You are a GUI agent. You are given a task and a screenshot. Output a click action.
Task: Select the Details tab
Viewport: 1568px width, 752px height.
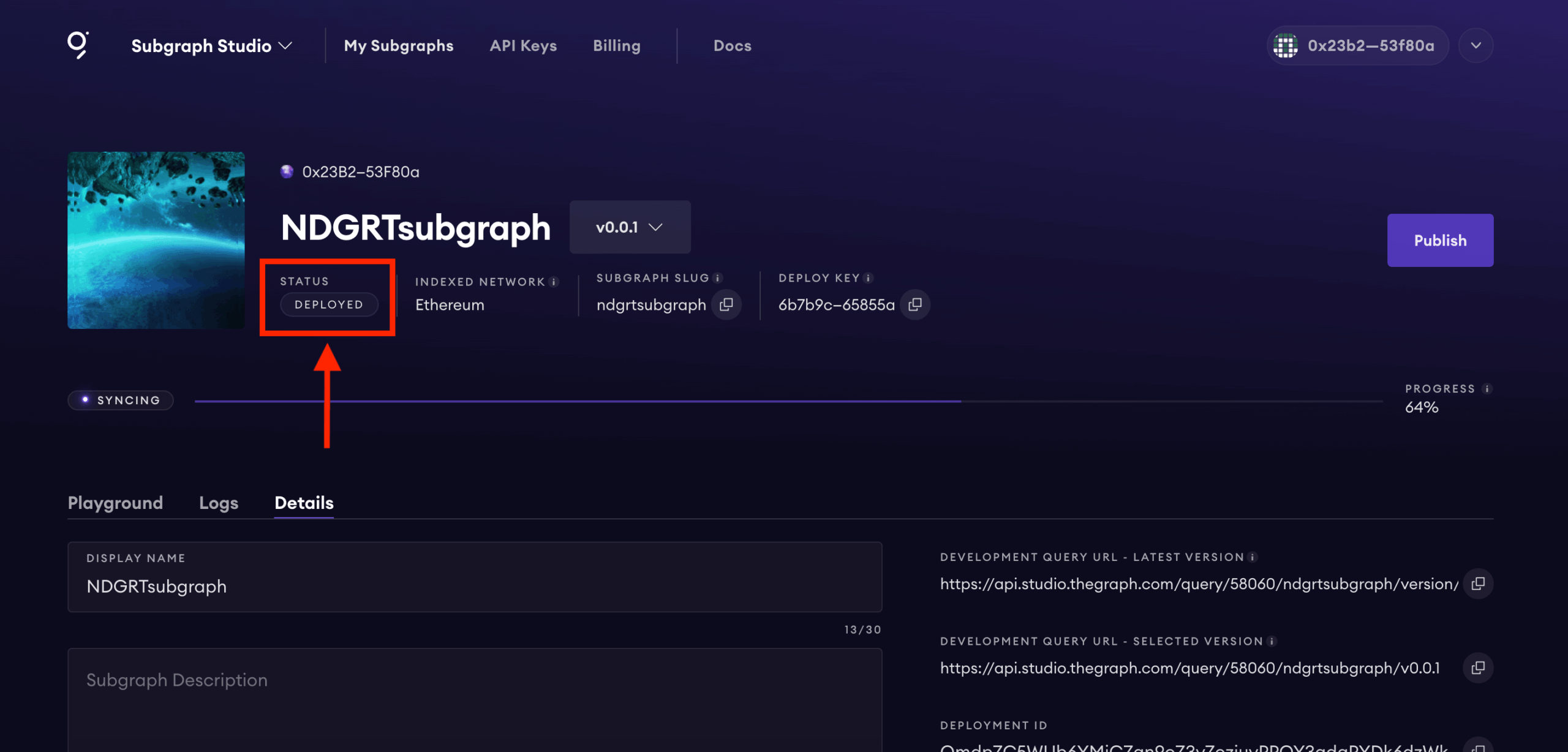(304, 503)
